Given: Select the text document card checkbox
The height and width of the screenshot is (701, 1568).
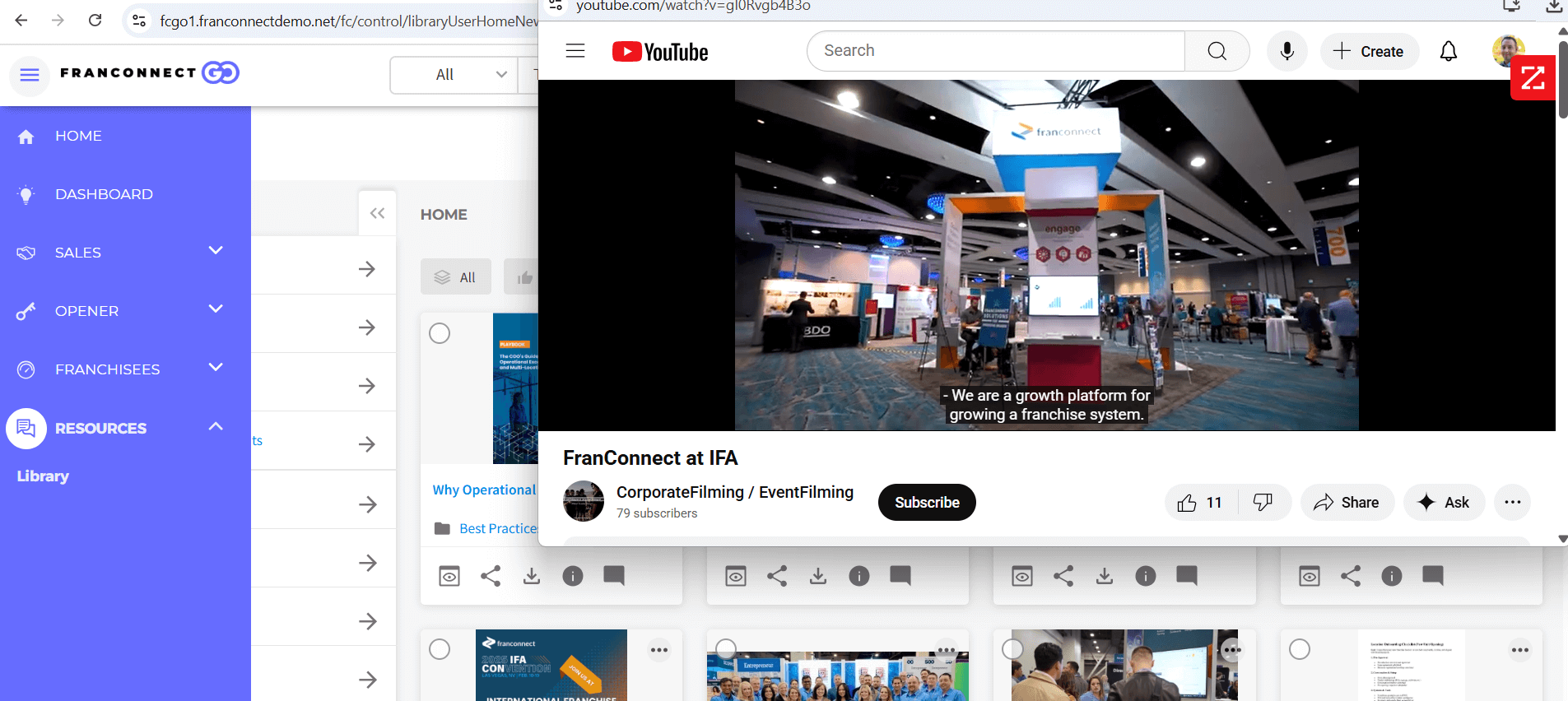Looking at the screenshot, I should point(1300,649).
